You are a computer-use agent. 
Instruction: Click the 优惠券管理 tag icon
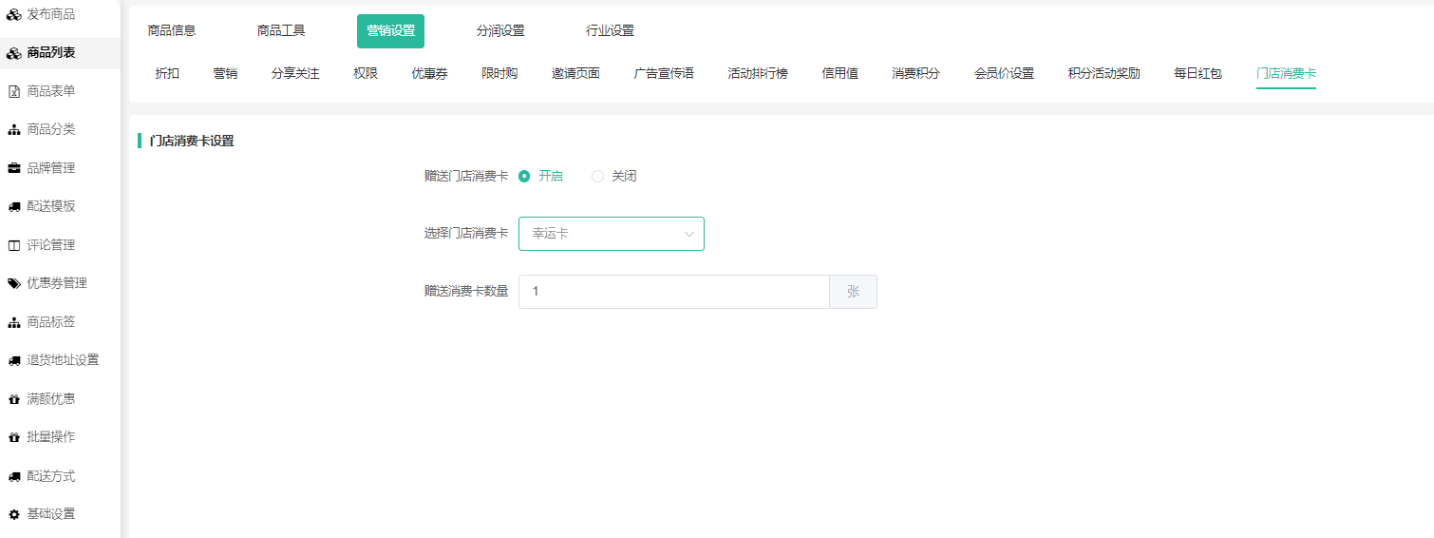(14, 284)
